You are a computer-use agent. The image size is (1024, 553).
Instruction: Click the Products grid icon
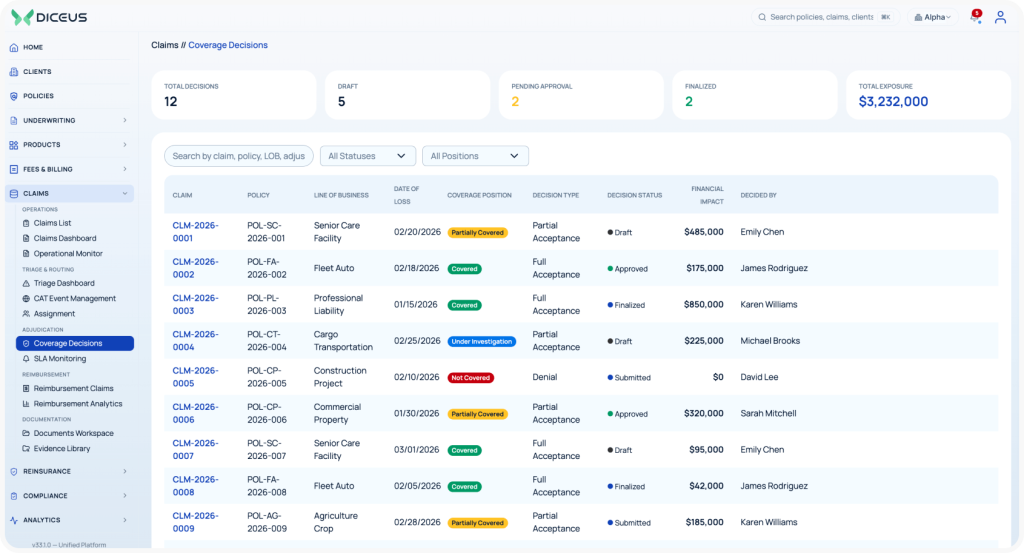point(14,145)
